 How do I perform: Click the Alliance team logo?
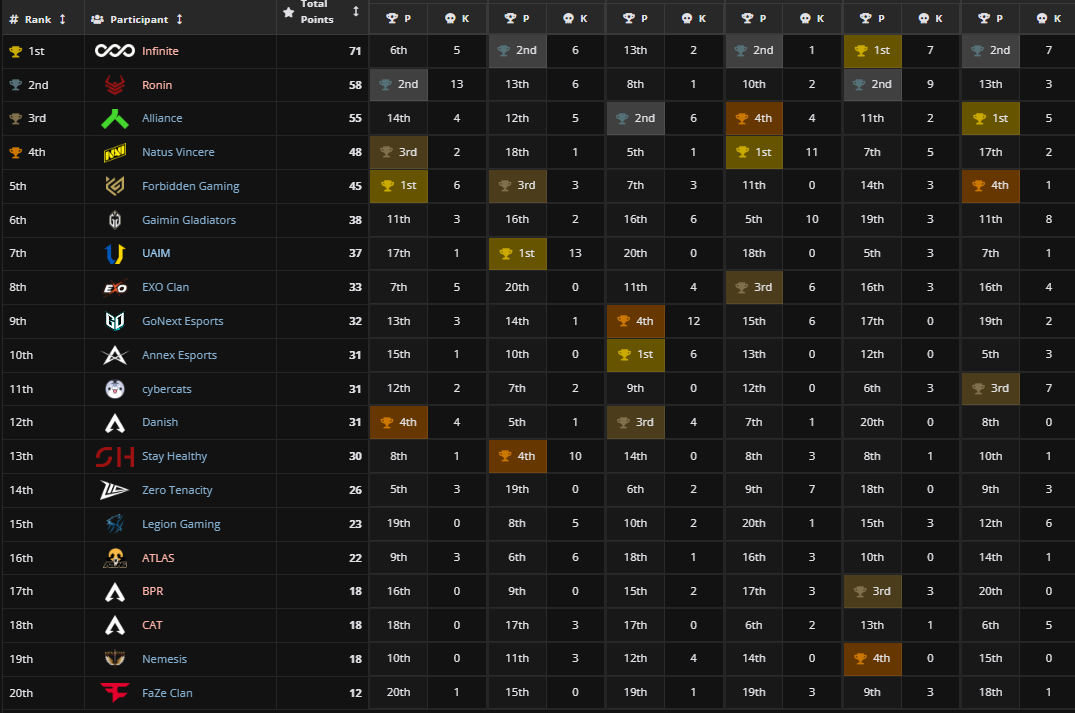pyautogui.click(x=114, y=119)
